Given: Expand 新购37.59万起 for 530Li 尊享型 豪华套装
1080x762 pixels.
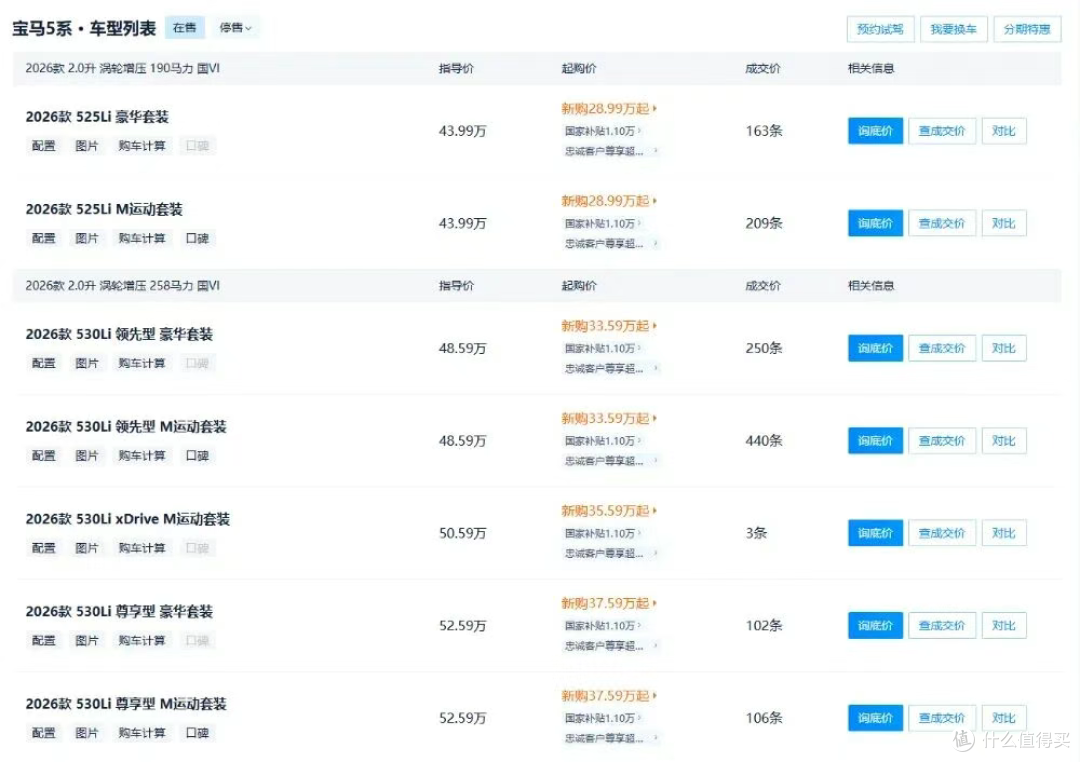Looking at the screenshot, I should 609,603.
